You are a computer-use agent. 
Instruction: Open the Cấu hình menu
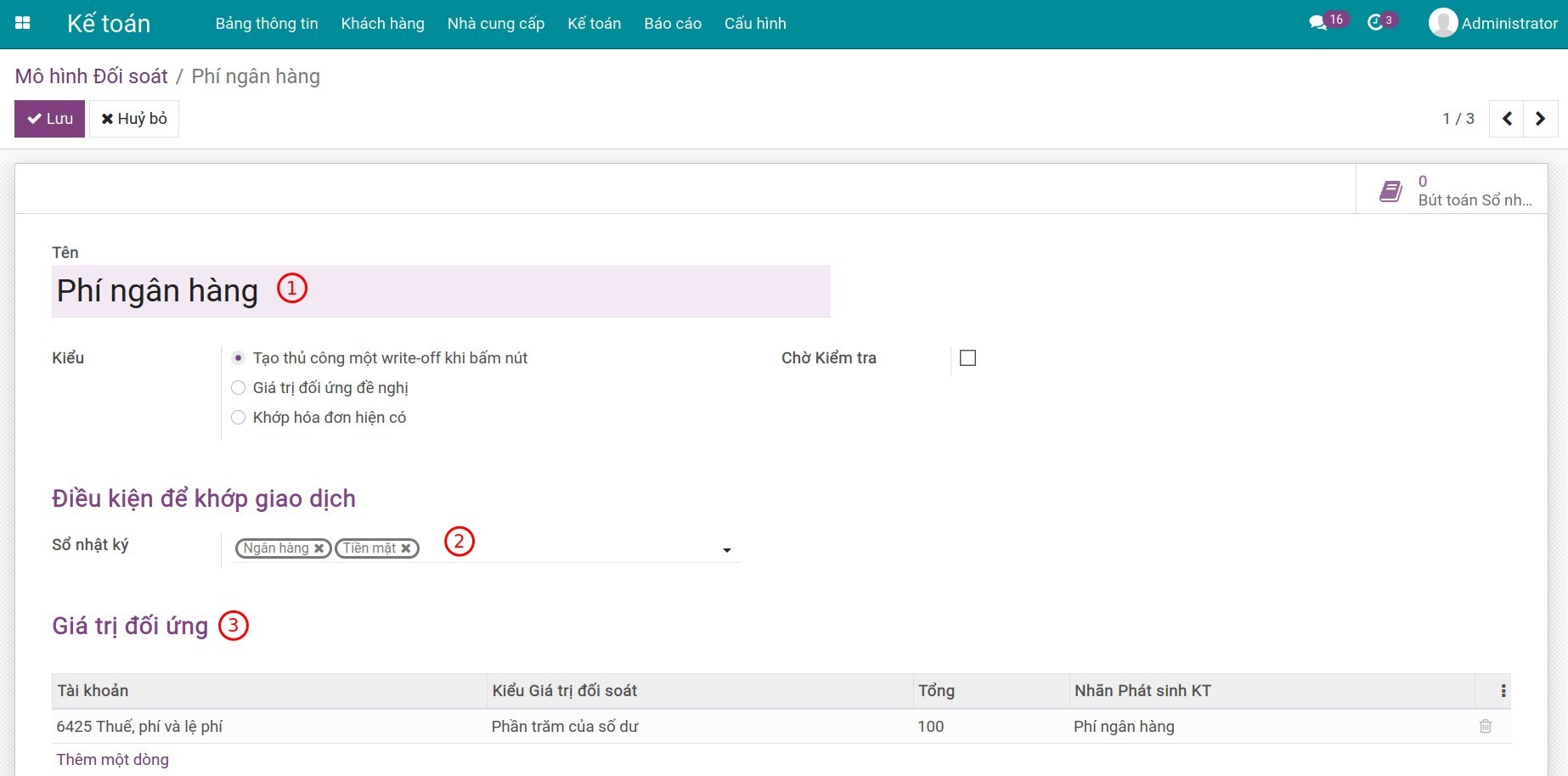coord(754,24)
